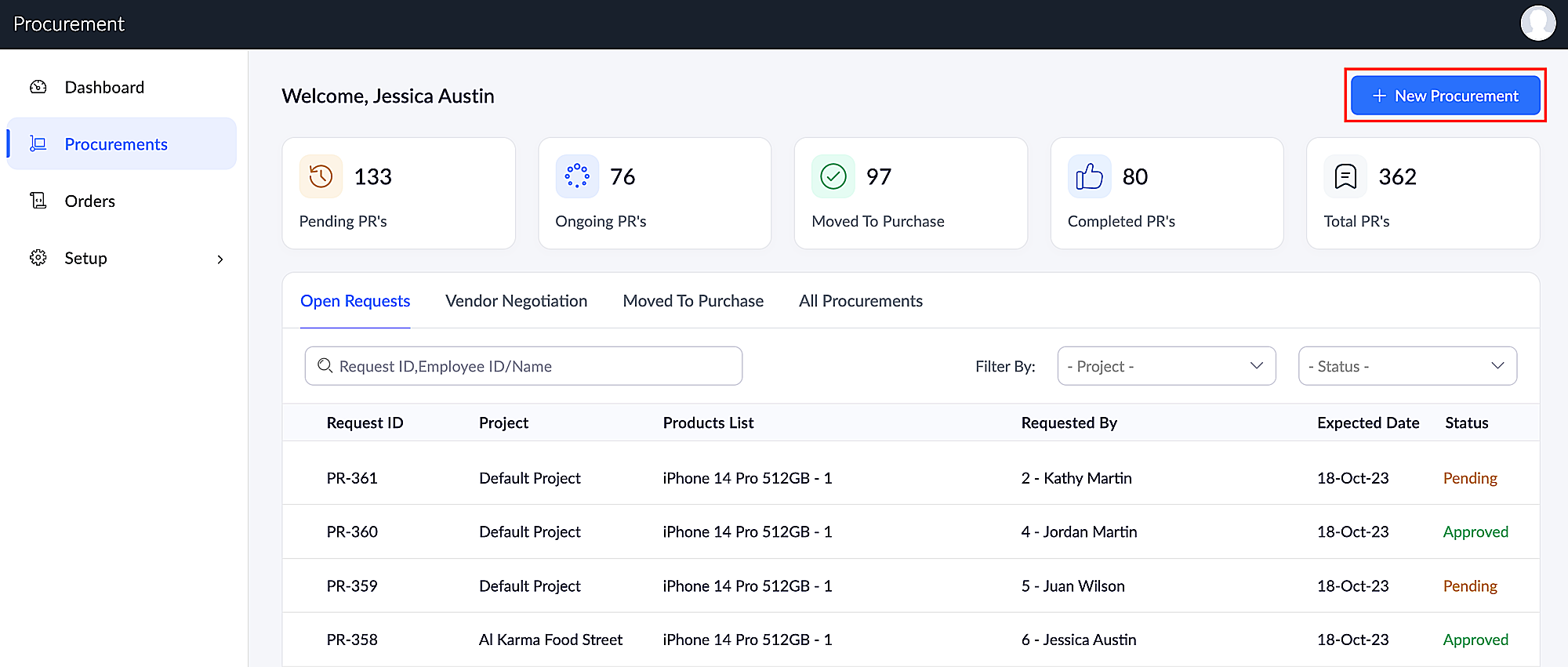Open the user profile avatar
1568x667 pixels.
point(1537,24)
